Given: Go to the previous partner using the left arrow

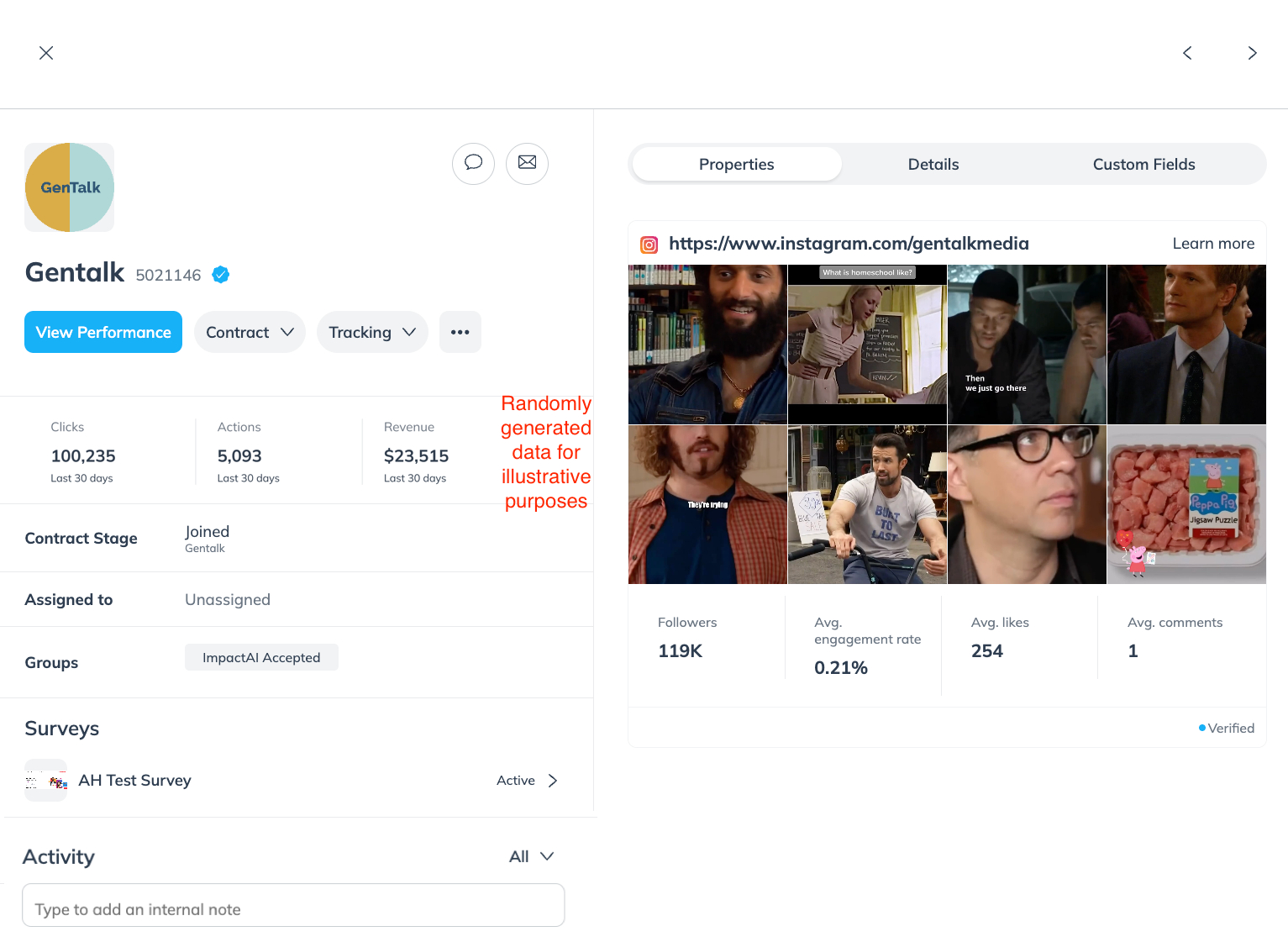Looking at the screenshot, I should 1187,53.
